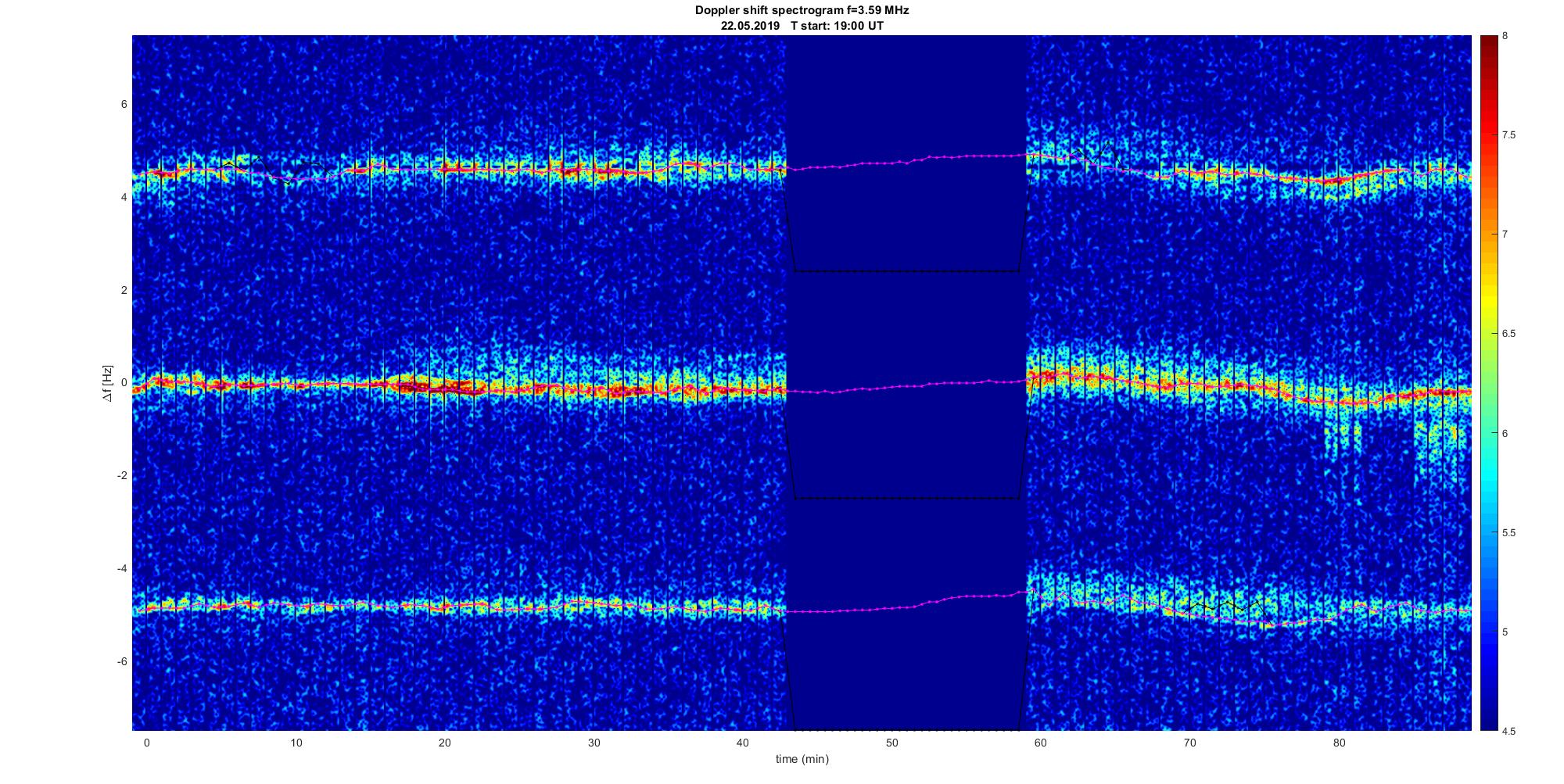Screen dimensions: 1564x784
Task: Click the colorbar tick label '5.5'
Action: point(1509,533)
